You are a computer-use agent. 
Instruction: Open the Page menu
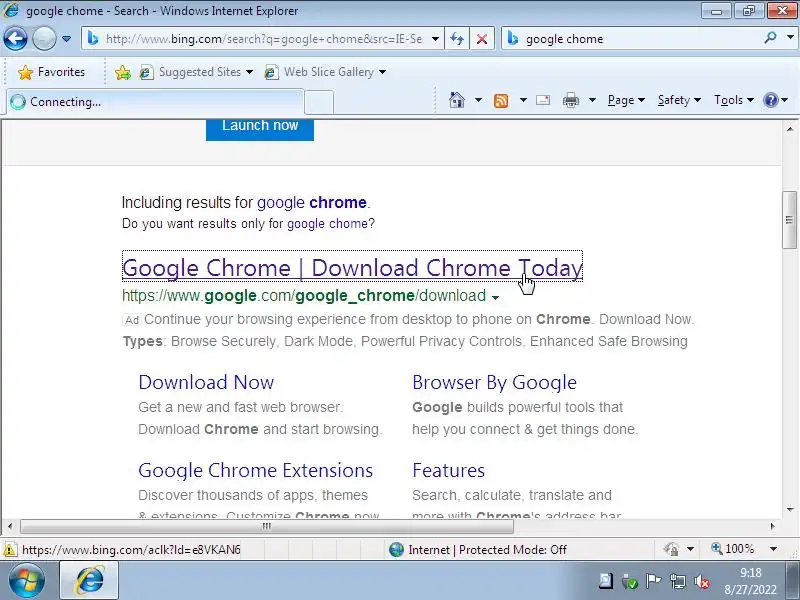[626, 100]
